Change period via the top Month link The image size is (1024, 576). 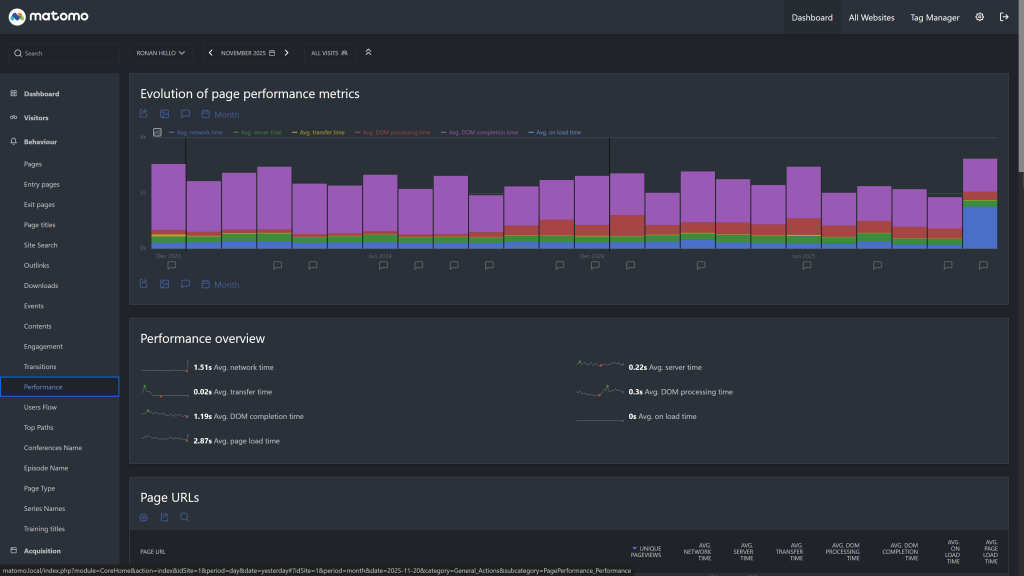pyautogui.click(x=226, y=114)
